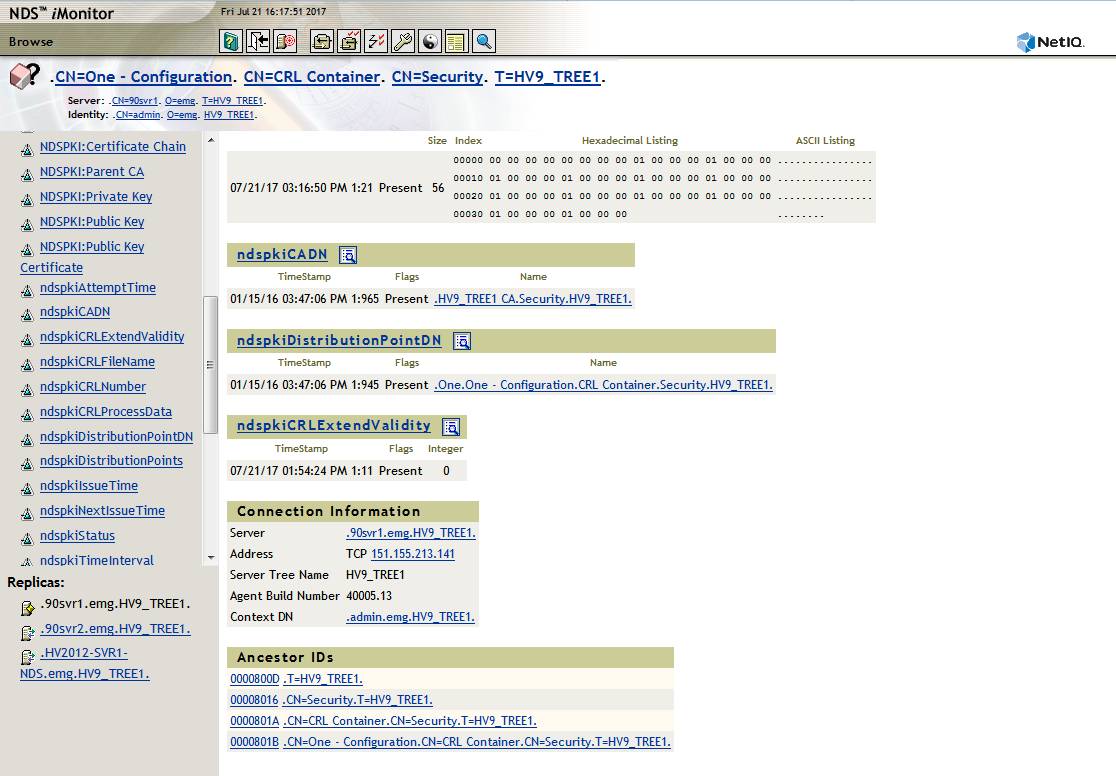Click the attribute icon beside ndspkiIssueTime
This screenshot has height=776, width=1116.
click(x=27, y=489)
